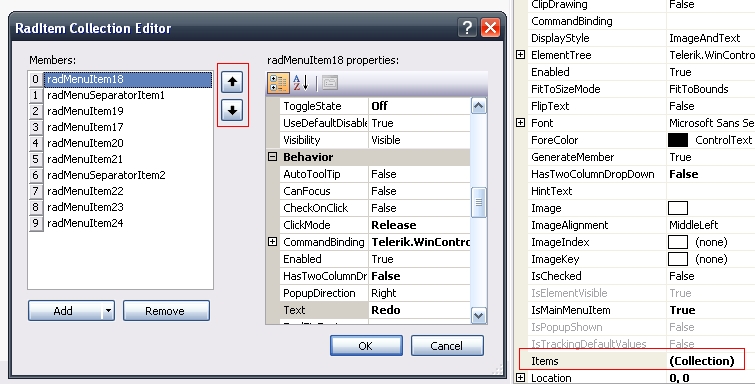
Task: Click the Add button
Action: pyautogui.click(x=65, y=311)
